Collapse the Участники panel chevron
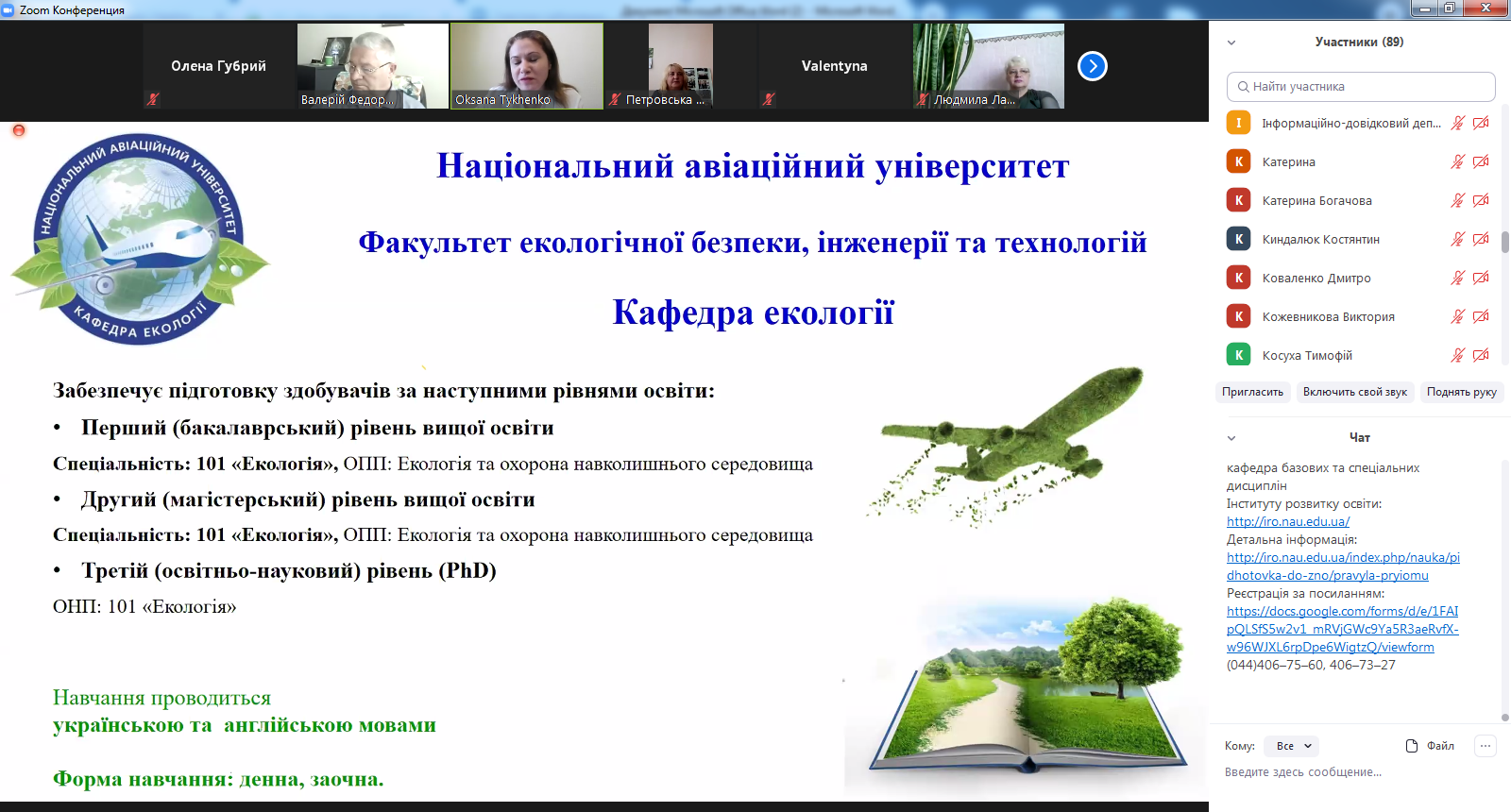The width and height of the screenshot is (1511, 812). (1231, 42)
